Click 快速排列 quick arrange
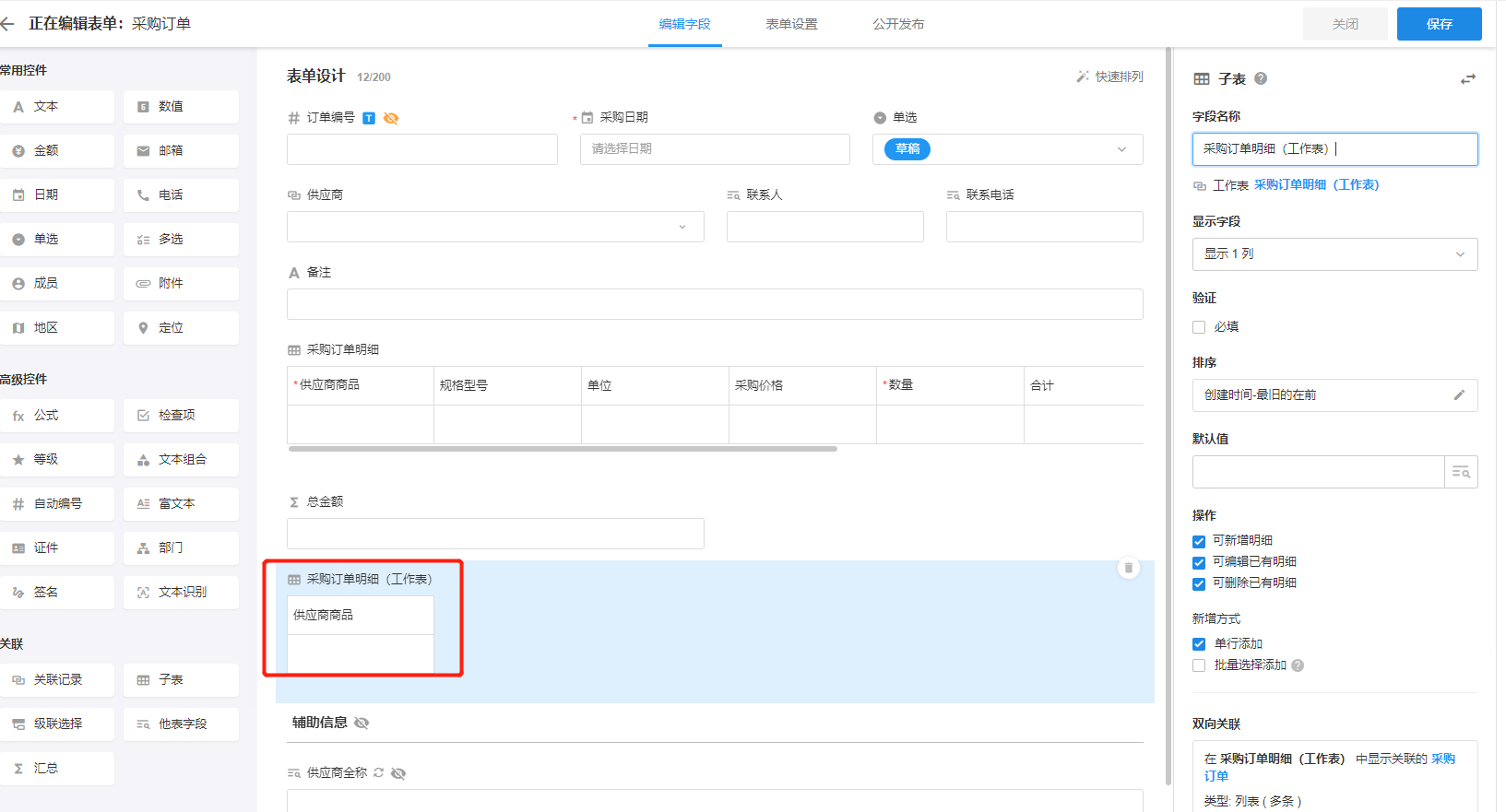1506x812 pixels. (x=1109, y=76)
